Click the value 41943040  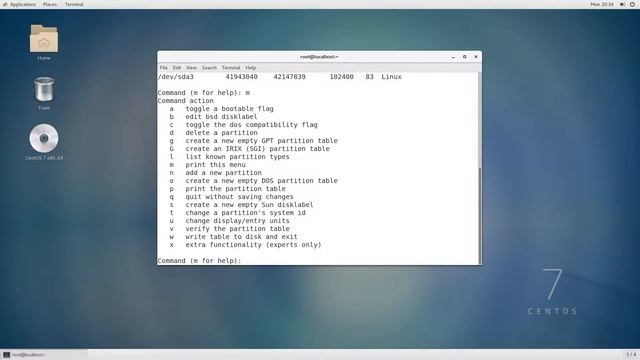pos(241,77)
